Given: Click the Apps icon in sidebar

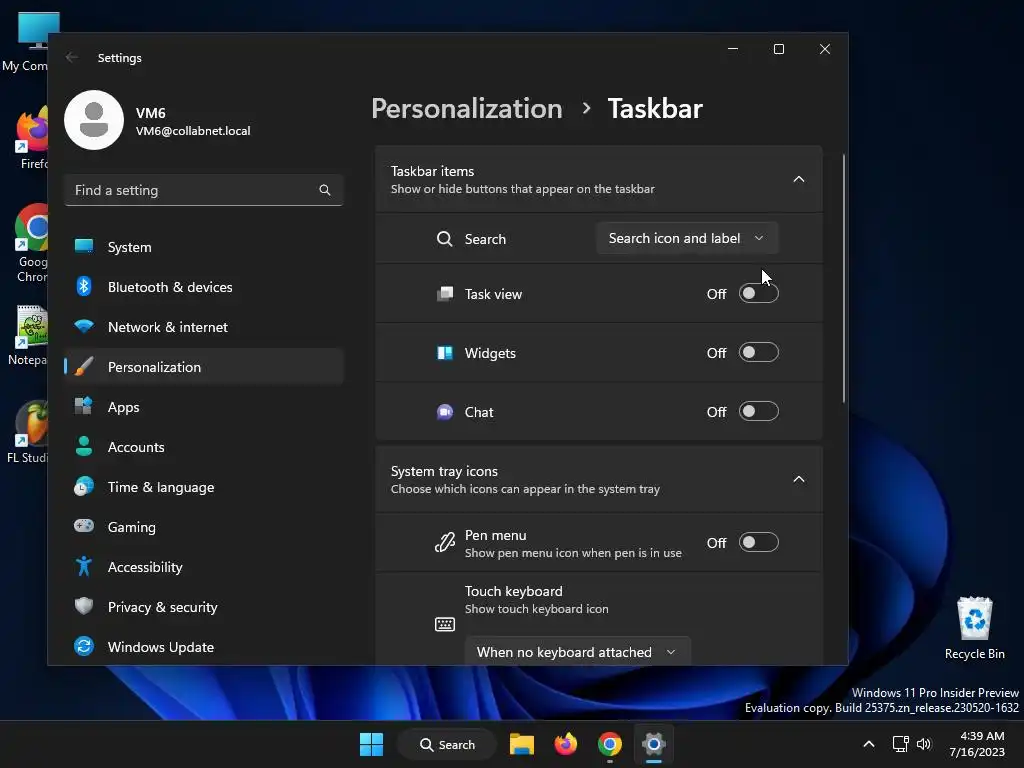Looking at the screenshot, I should [x=84, y=406].
